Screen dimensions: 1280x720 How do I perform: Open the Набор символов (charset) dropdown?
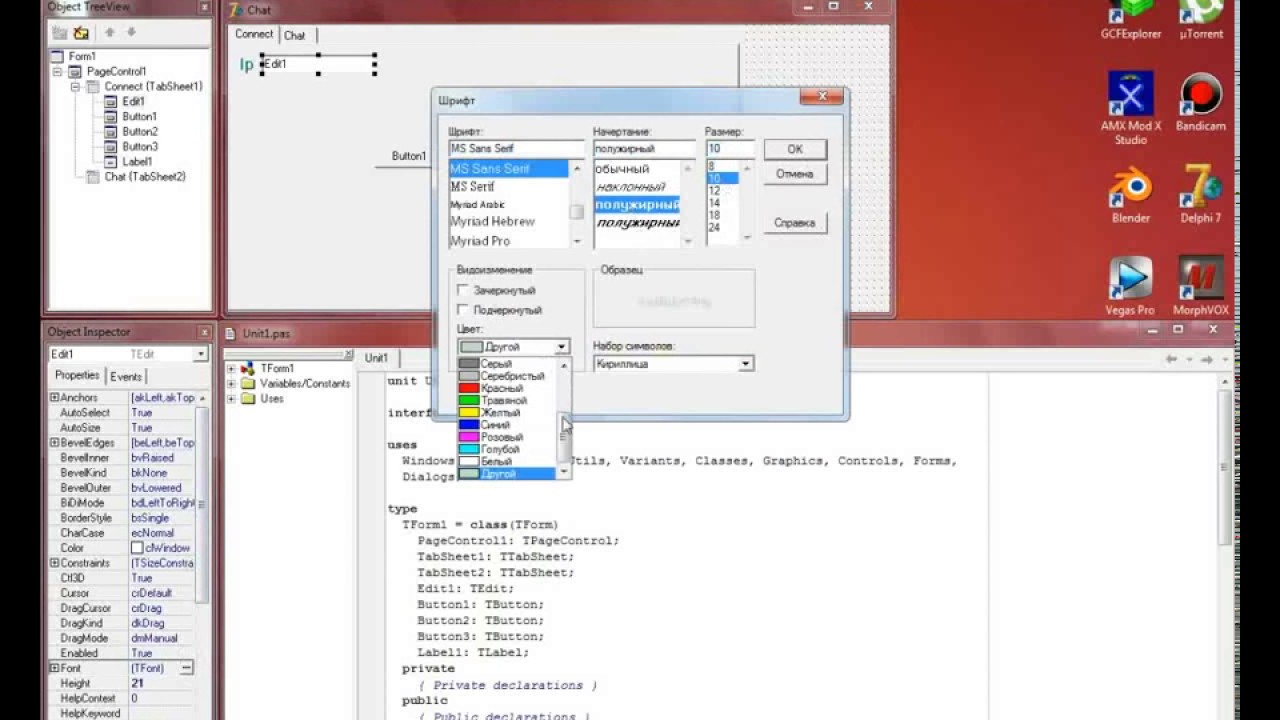click(746, 365)
